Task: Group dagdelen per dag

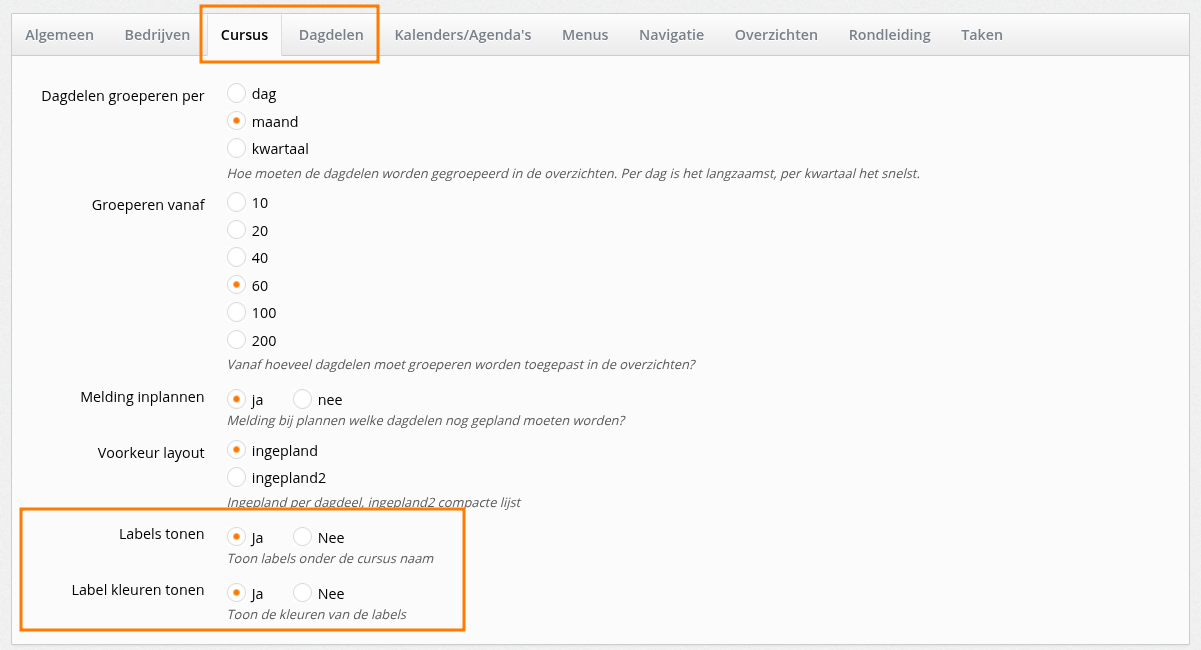Action: click(237, 94)
